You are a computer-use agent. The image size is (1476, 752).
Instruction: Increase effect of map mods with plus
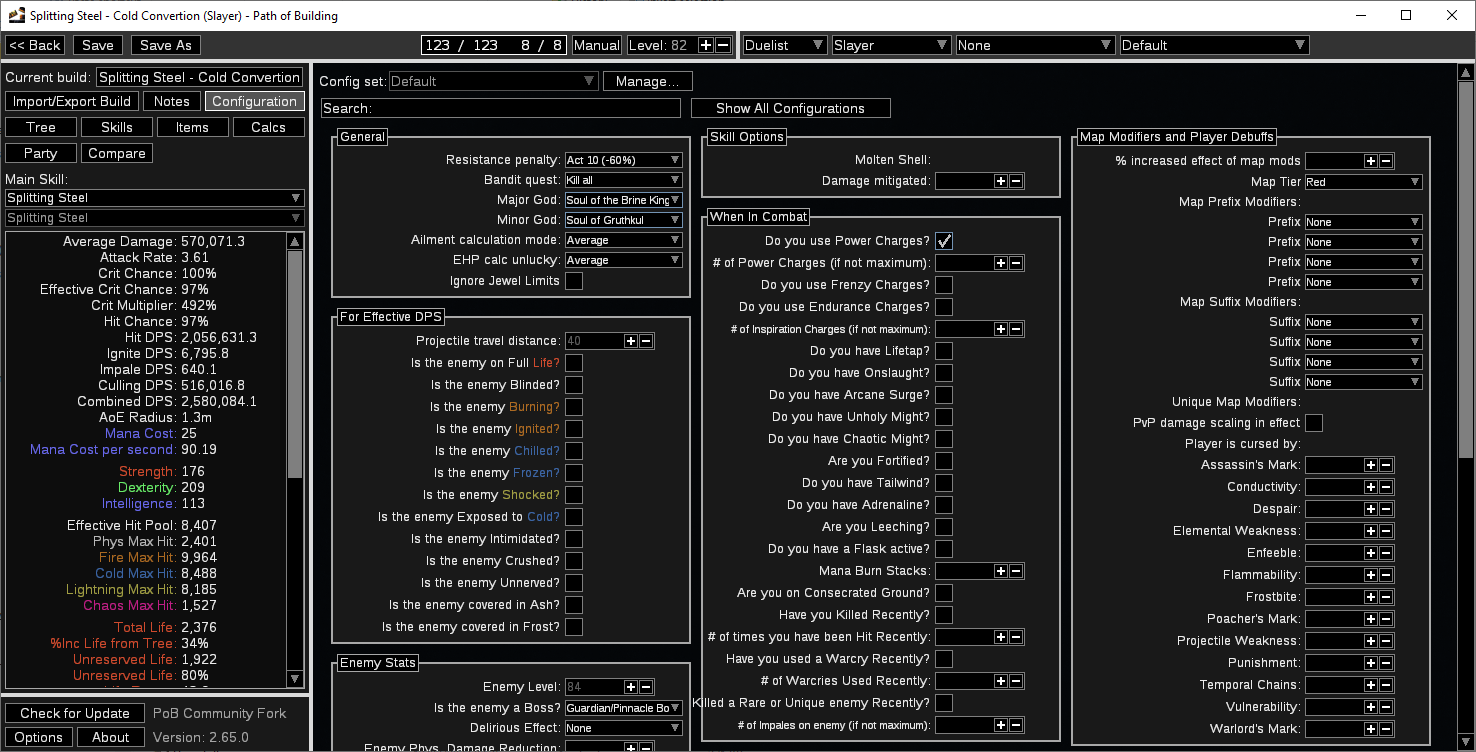[x=1371, y=161]
